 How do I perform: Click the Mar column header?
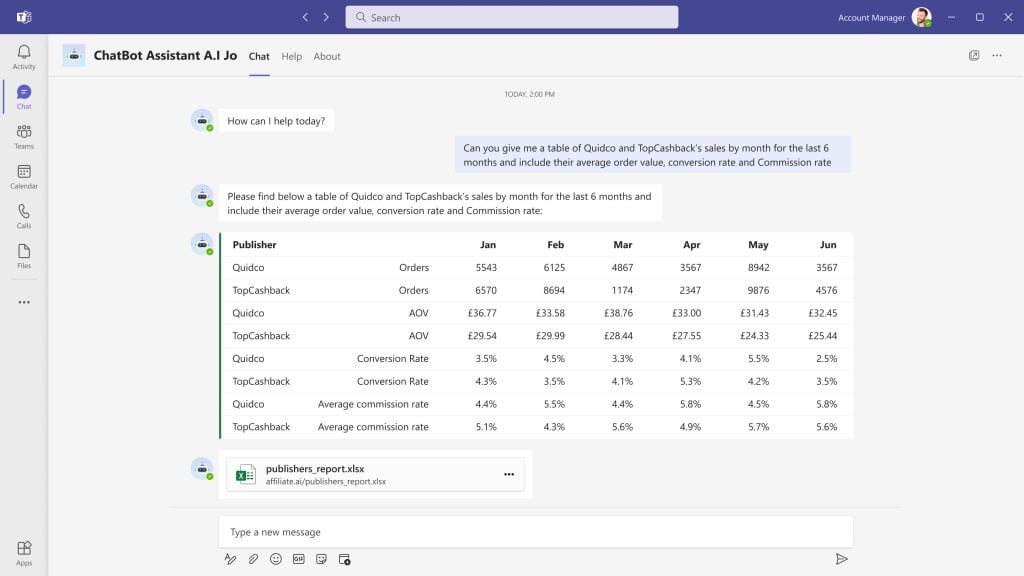[x=623, y=244]
